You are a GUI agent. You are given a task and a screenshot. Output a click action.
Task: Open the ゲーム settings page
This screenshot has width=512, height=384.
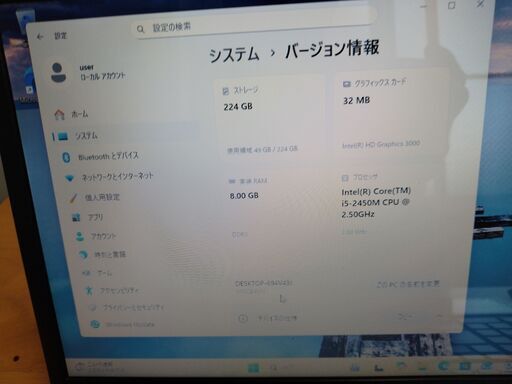pos(98,273)
